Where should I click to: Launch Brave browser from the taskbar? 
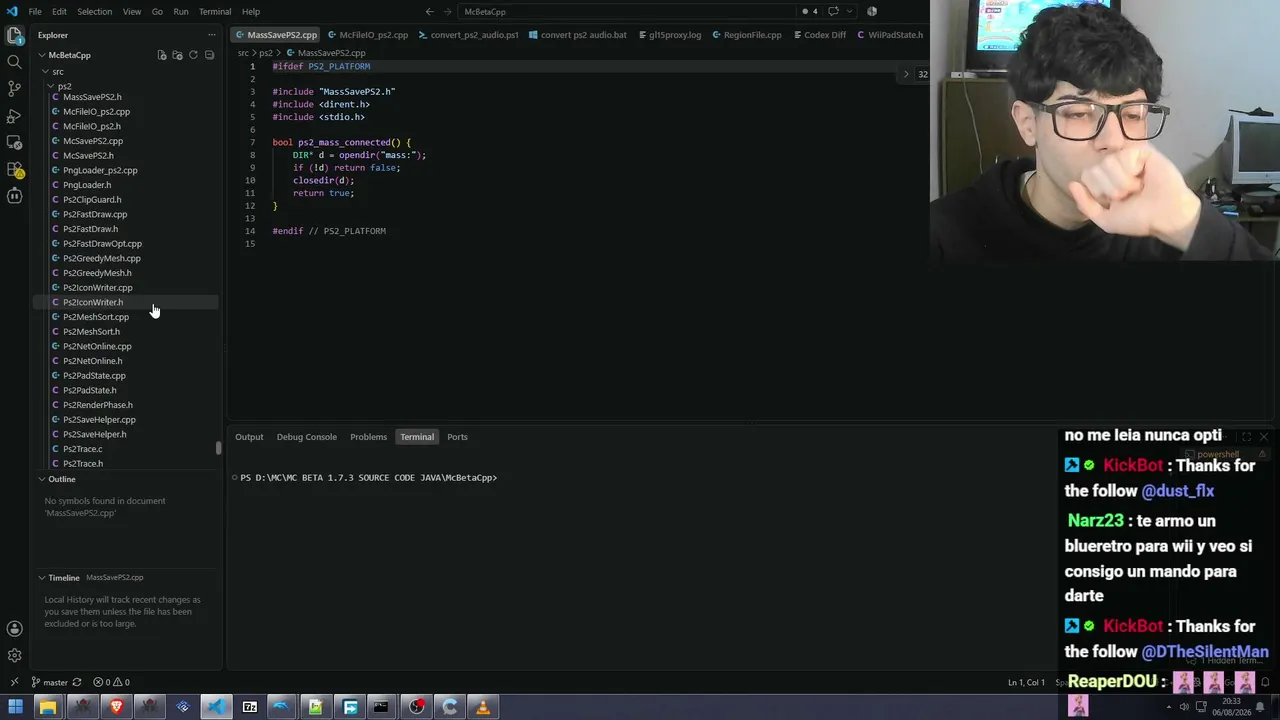click(116, 707)
